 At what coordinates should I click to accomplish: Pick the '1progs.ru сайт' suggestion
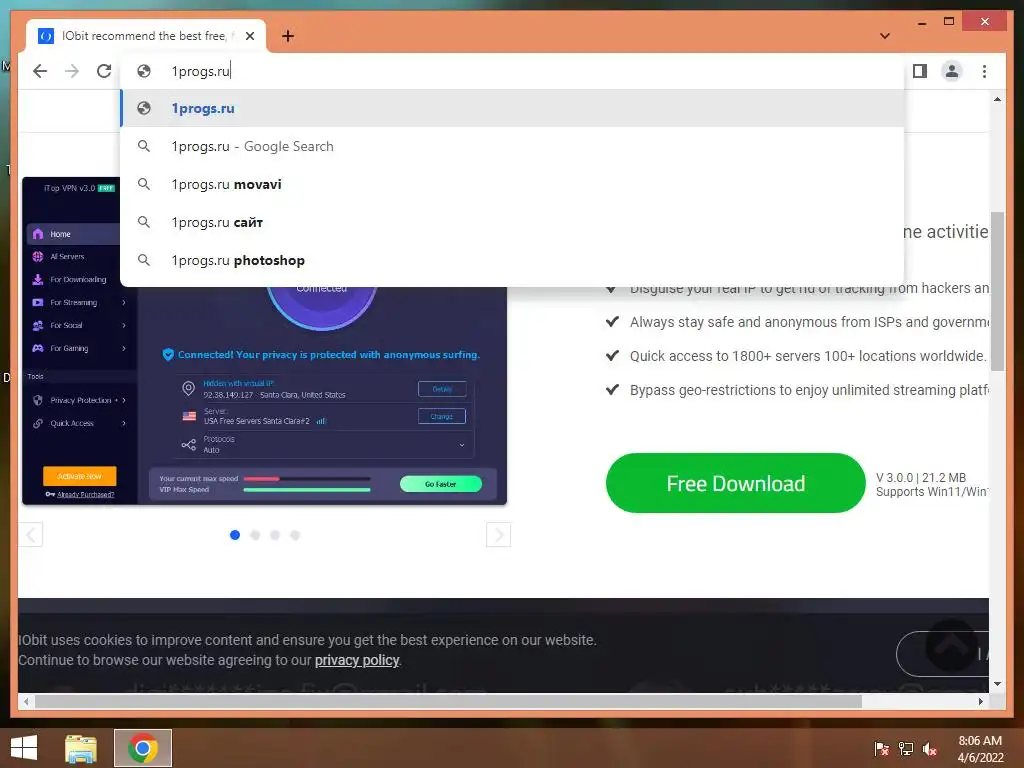click(512, 222)
